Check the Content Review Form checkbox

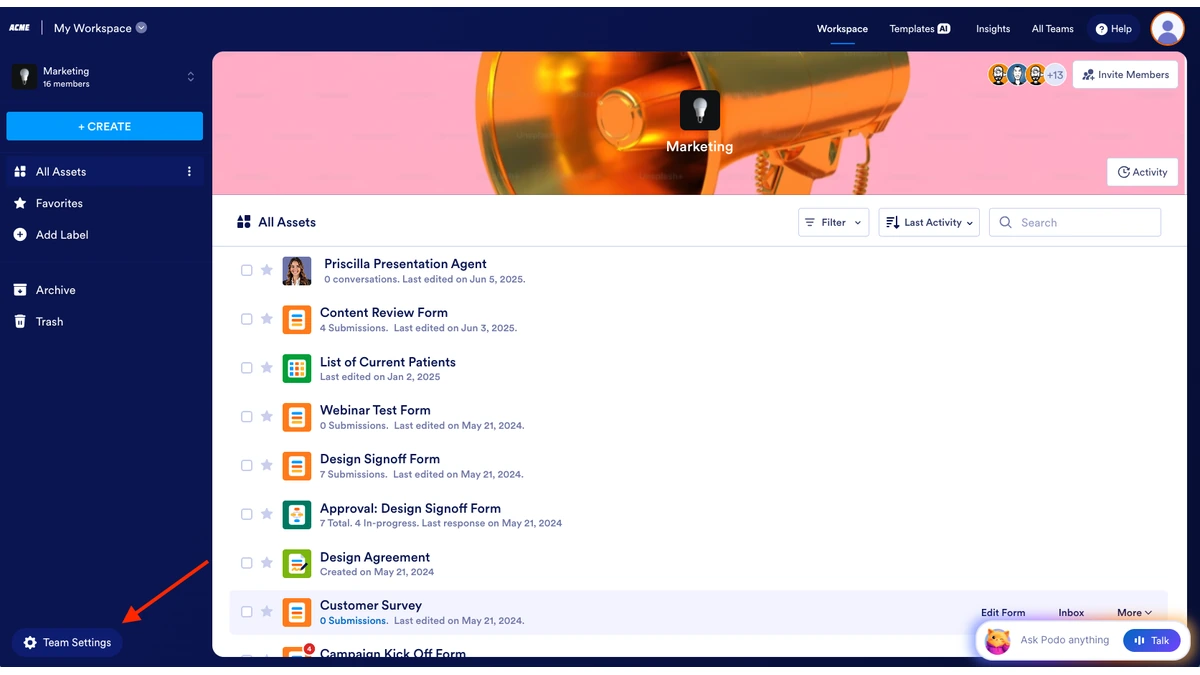coord(247,319)
